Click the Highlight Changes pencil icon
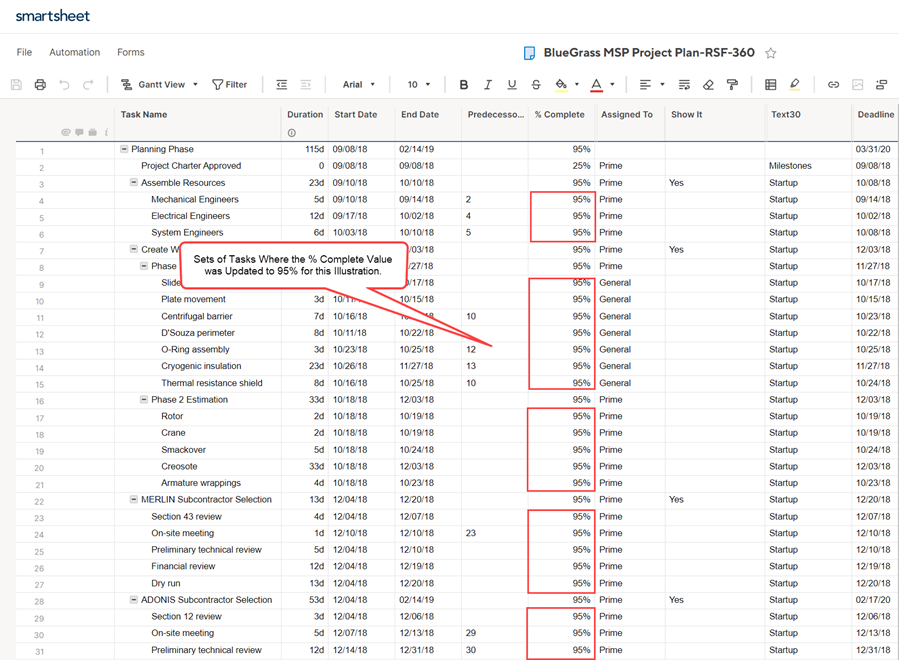The height and width of the screenshot is (660, 900). (793, 84)
